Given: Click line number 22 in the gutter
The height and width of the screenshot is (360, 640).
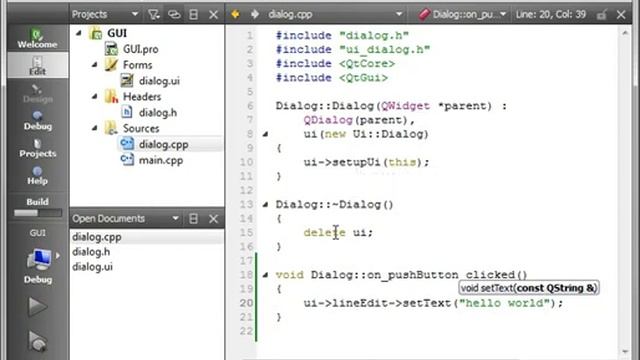Looking at the screenshot, I should click(246, 331).
